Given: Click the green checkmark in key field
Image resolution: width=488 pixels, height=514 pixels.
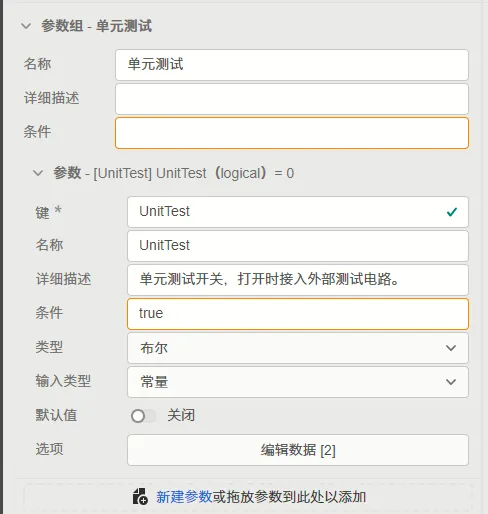Looking at the screenshot, I should (452, 212).
